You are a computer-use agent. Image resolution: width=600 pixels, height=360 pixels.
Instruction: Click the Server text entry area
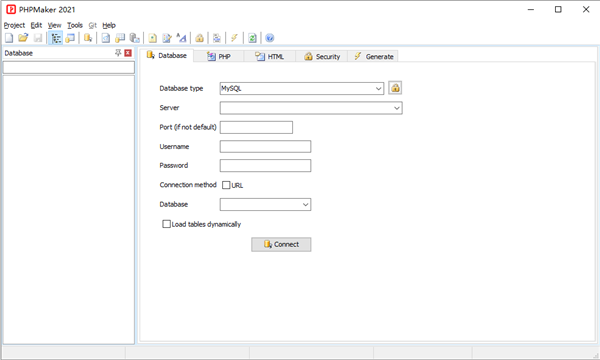306,108
